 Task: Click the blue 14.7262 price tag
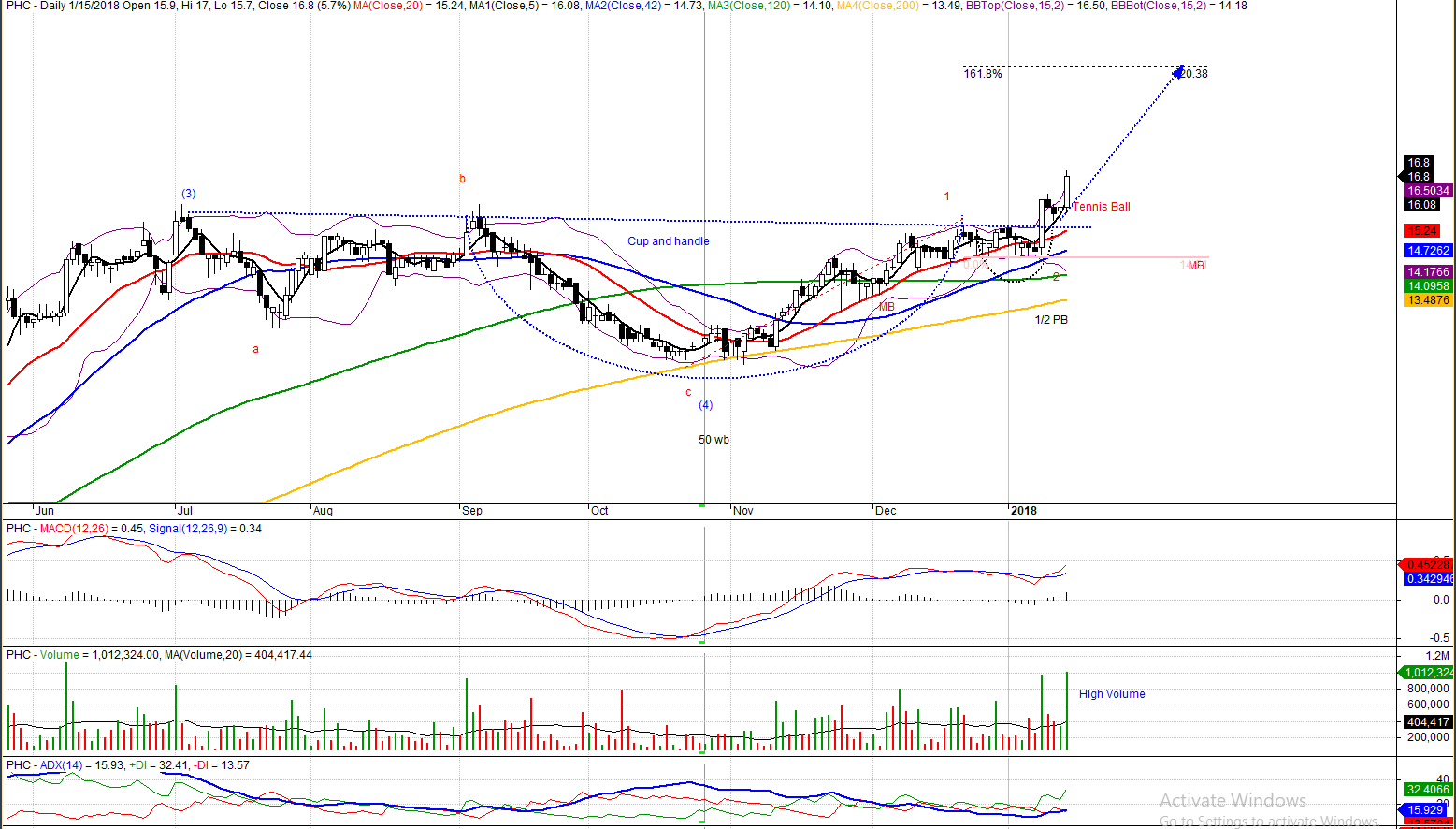click(x=1427, y=251)
